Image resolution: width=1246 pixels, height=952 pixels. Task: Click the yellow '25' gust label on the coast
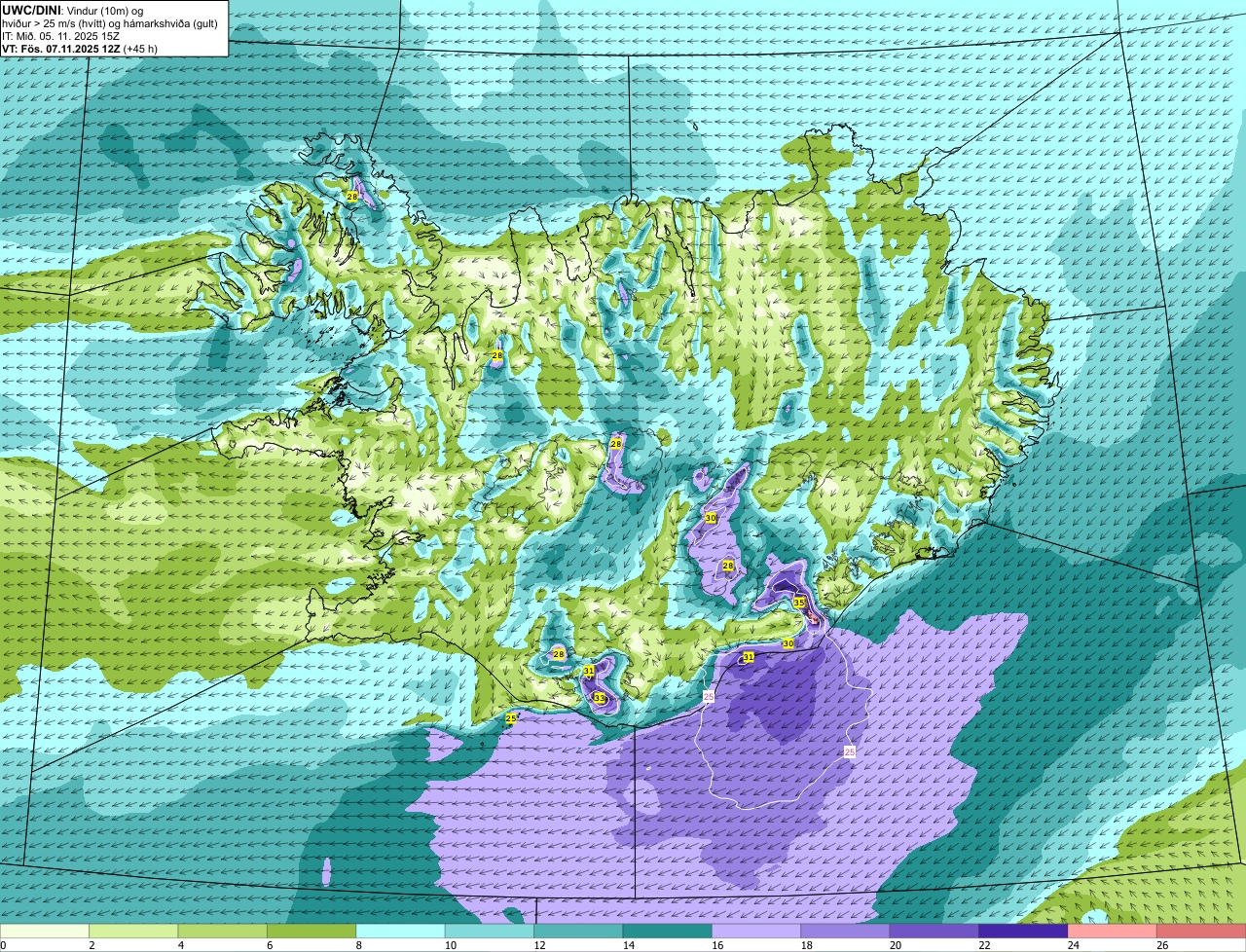(511, 717)
